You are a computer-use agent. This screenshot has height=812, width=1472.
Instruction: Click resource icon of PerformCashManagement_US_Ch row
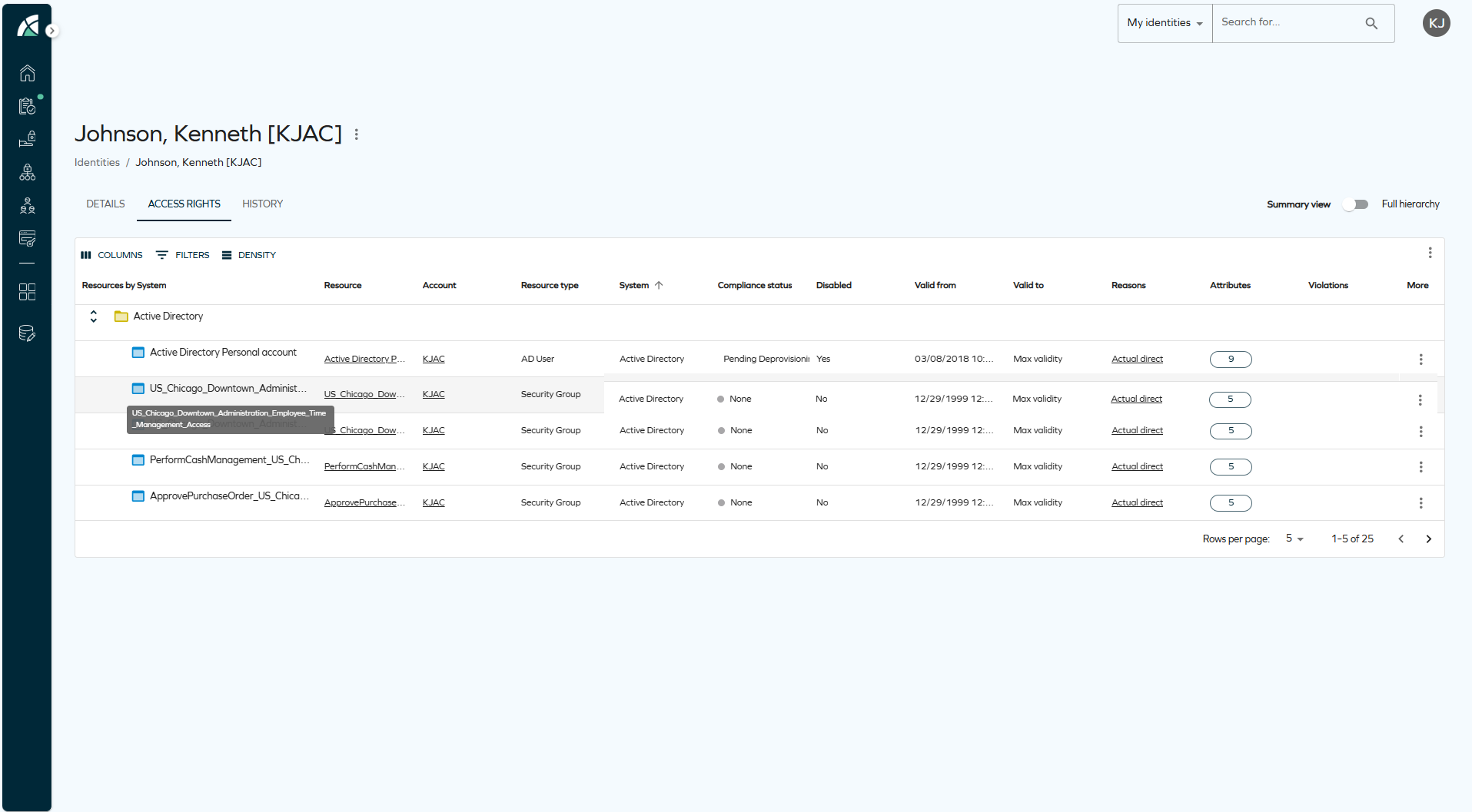point(138,460)
